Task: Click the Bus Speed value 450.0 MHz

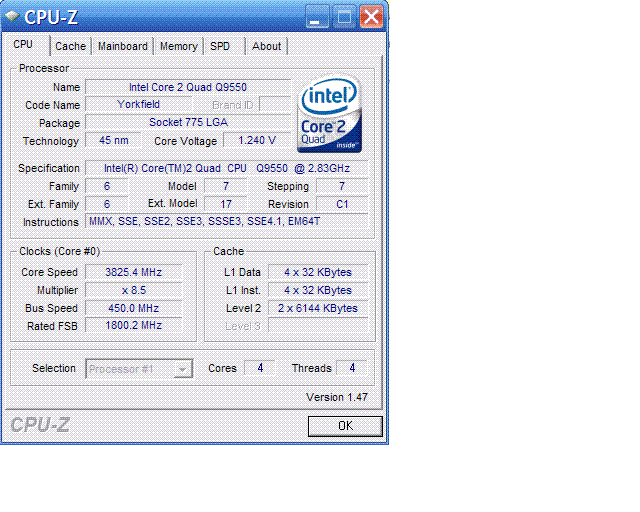Action: 133,308
